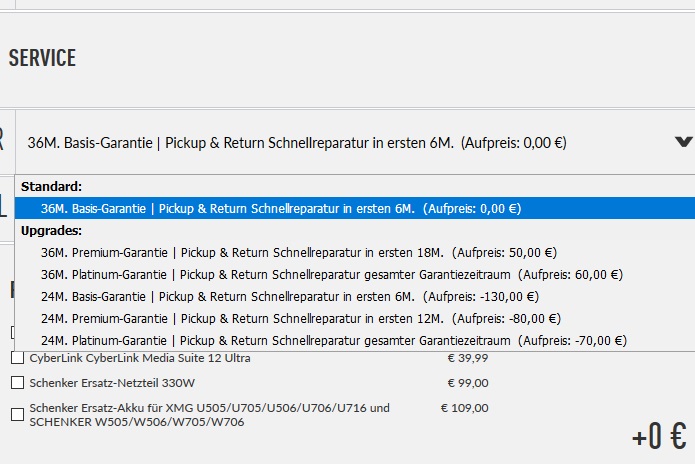Click the Upgrades: group label
695x464 pixels.
click(51, 231)
